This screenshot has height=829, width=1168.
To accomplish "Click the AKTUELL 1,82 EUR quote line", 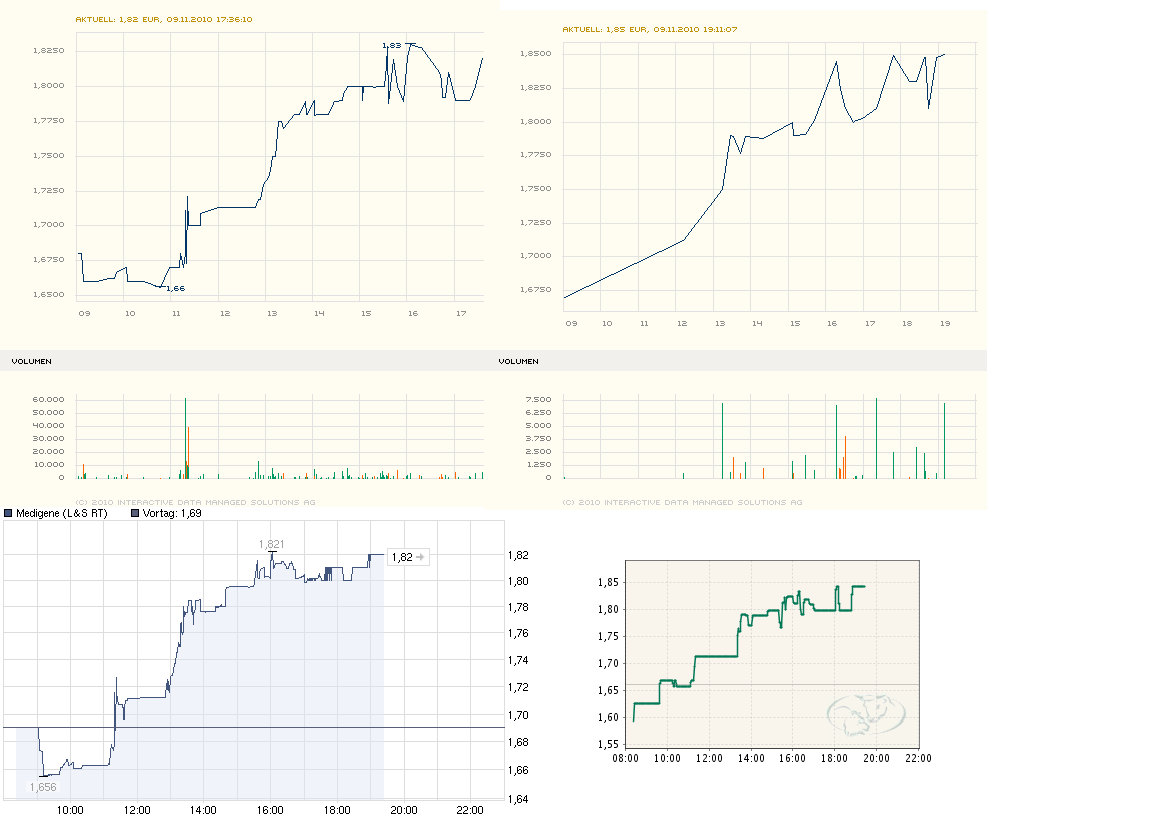I will tap(164, 19).
